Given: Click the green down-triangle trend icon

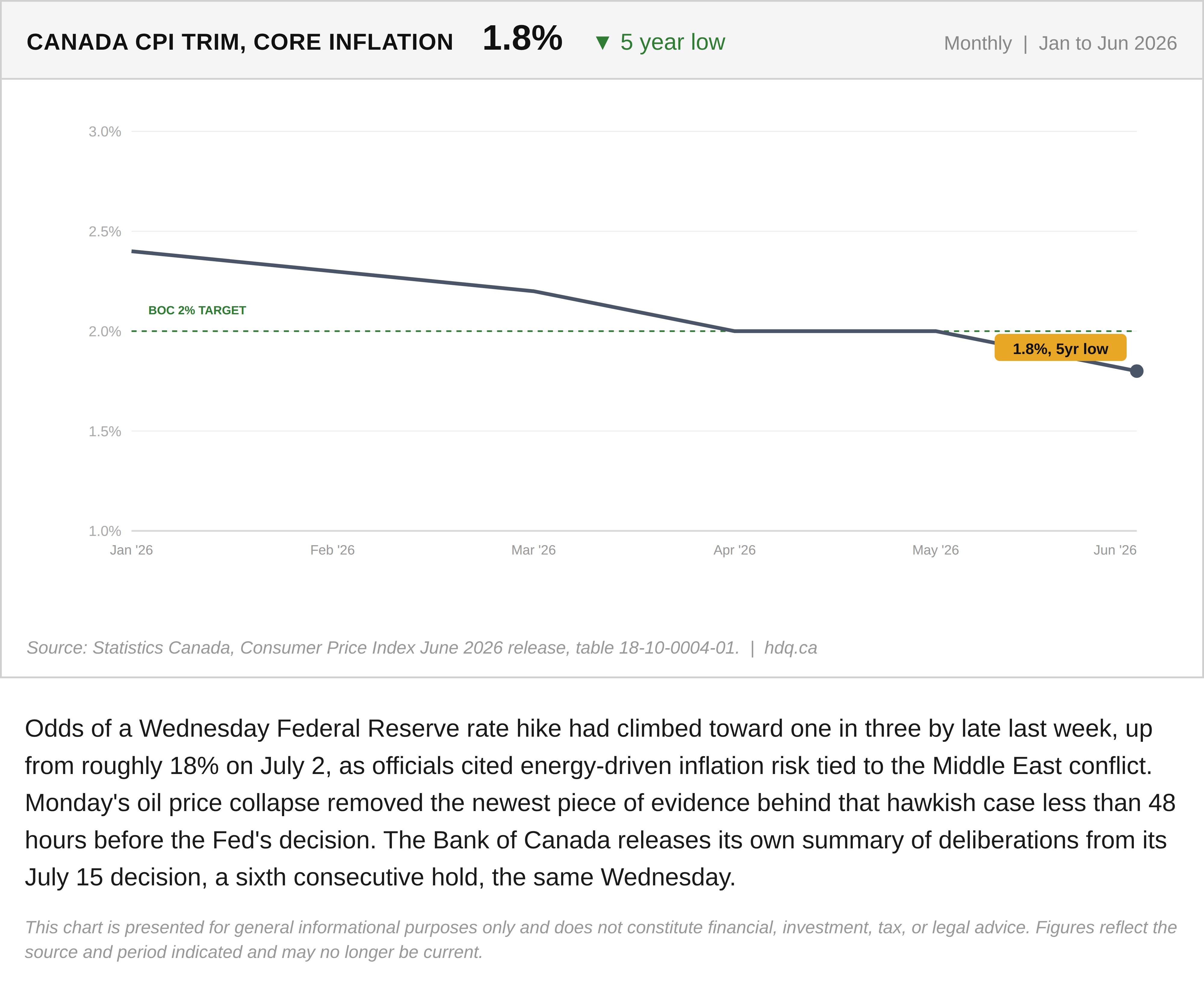Looking at the screenshot, I should pos(602,42).
